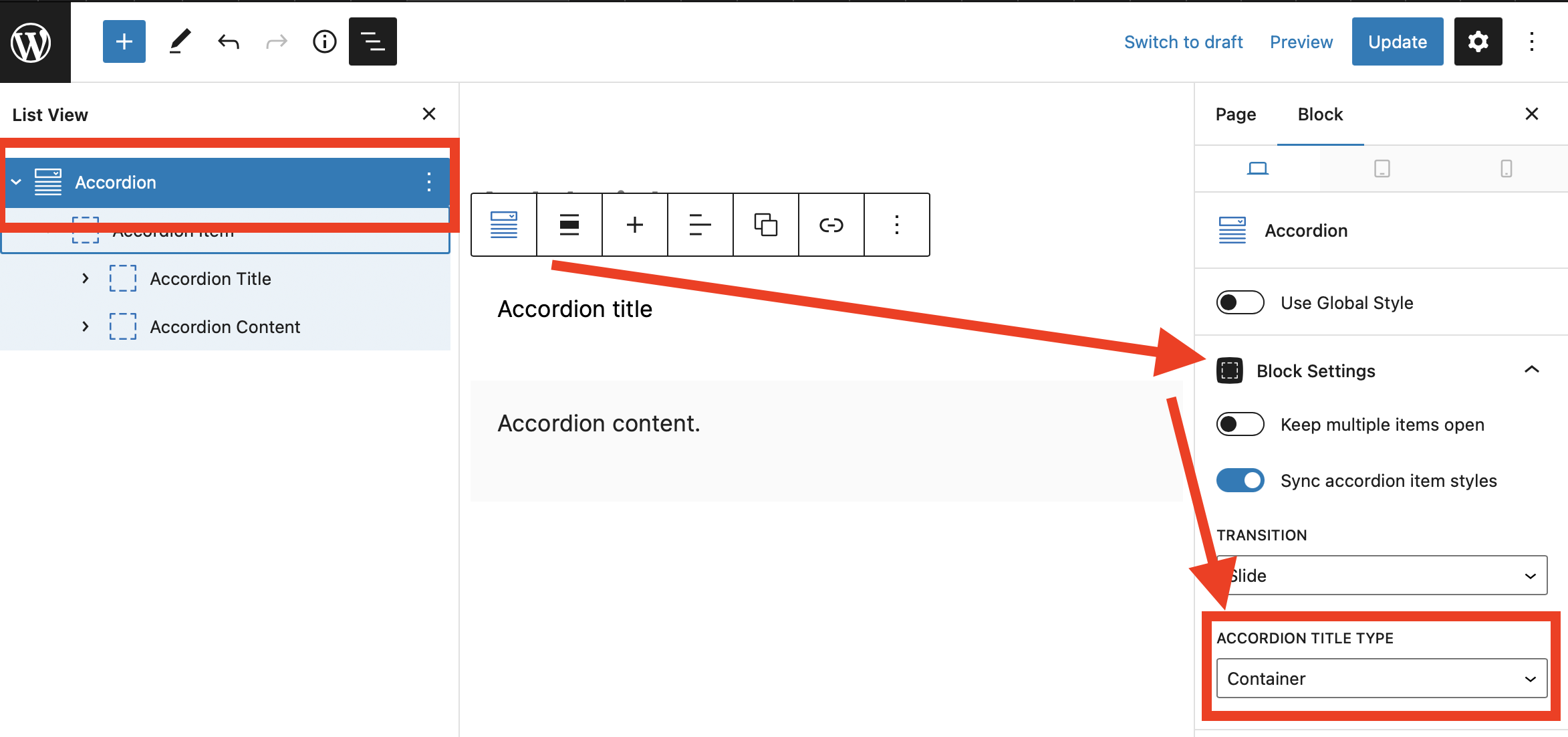Open the settings gear icon
1568x737 pixels.
[1478, 41]
